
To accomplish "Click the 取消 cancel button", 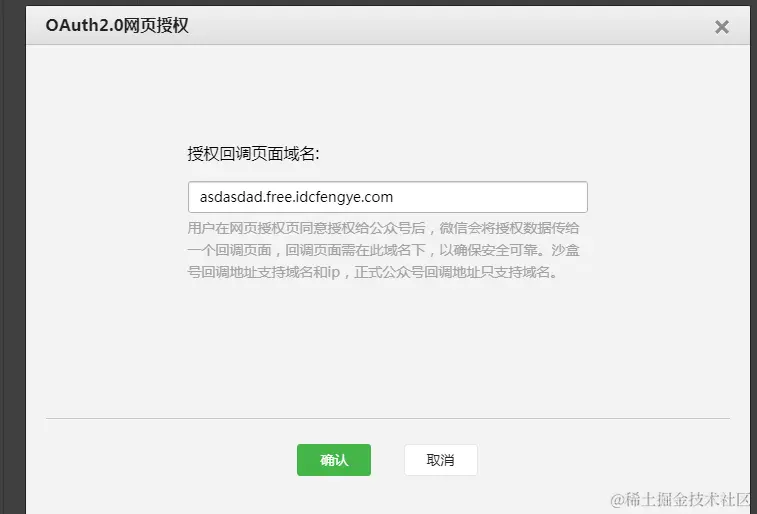I will pos(441,460).
